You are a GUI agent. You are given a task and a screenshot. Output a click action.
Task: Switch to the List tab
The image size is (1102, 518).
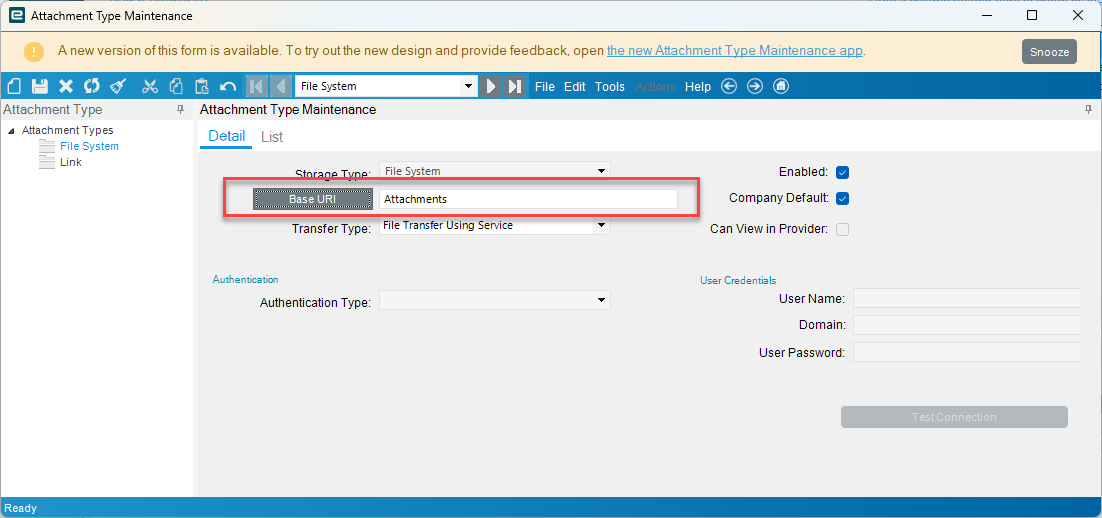272,136
